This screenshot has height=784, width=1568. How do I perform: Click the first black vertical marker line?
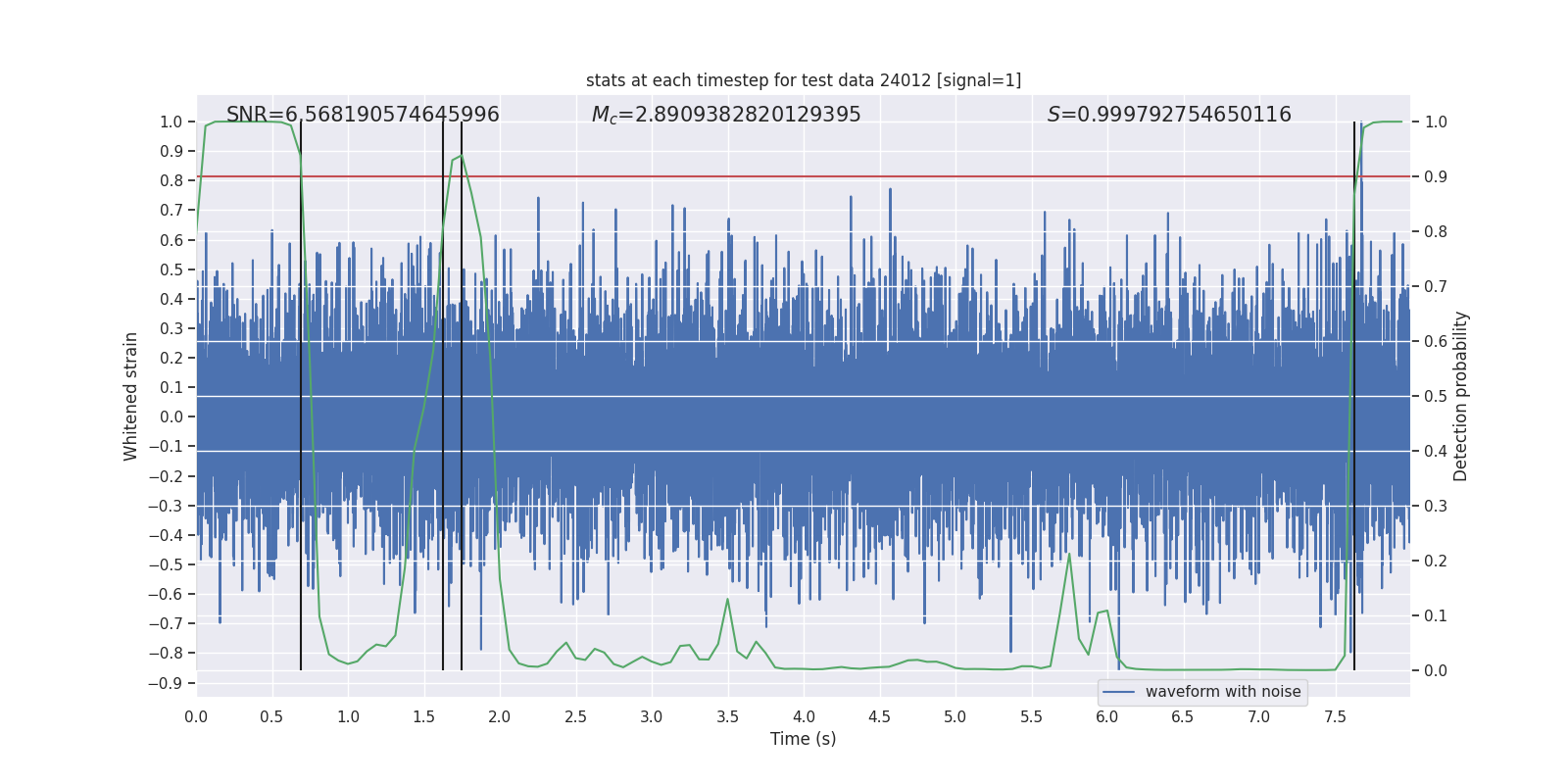coord(301,396)
